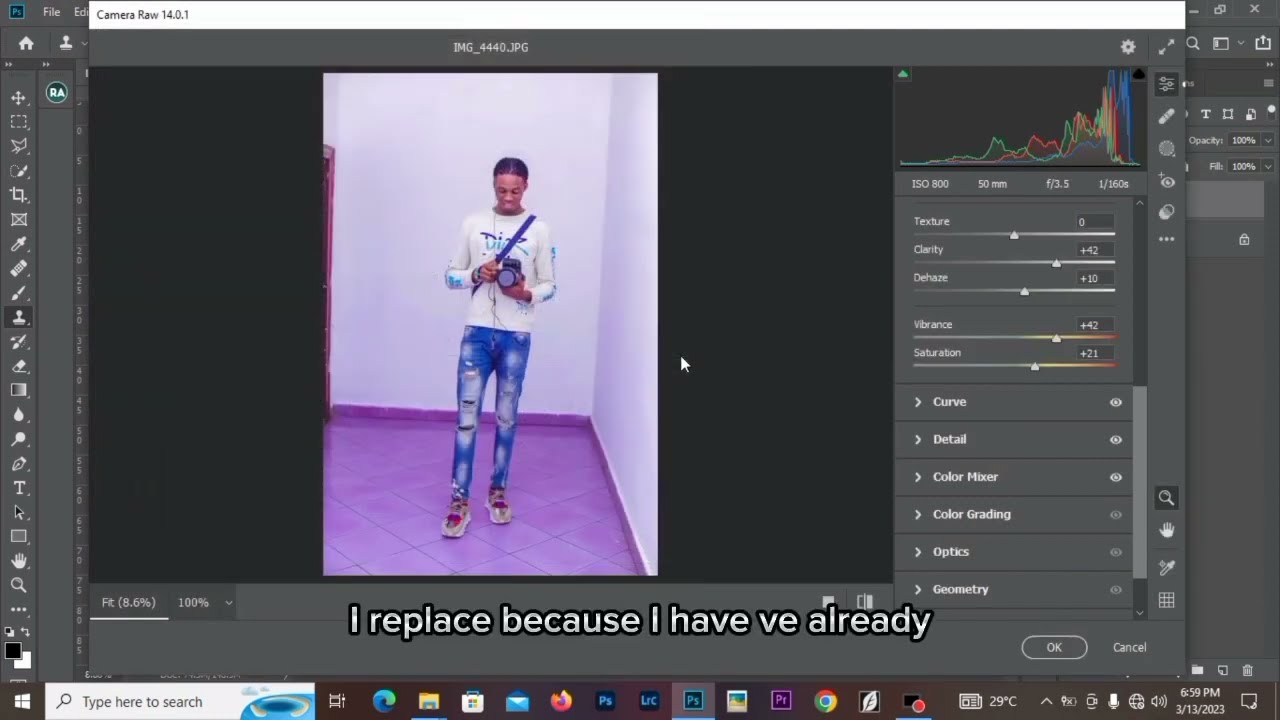Open Camera Raw Masking tool

[x=1166, y=148]
